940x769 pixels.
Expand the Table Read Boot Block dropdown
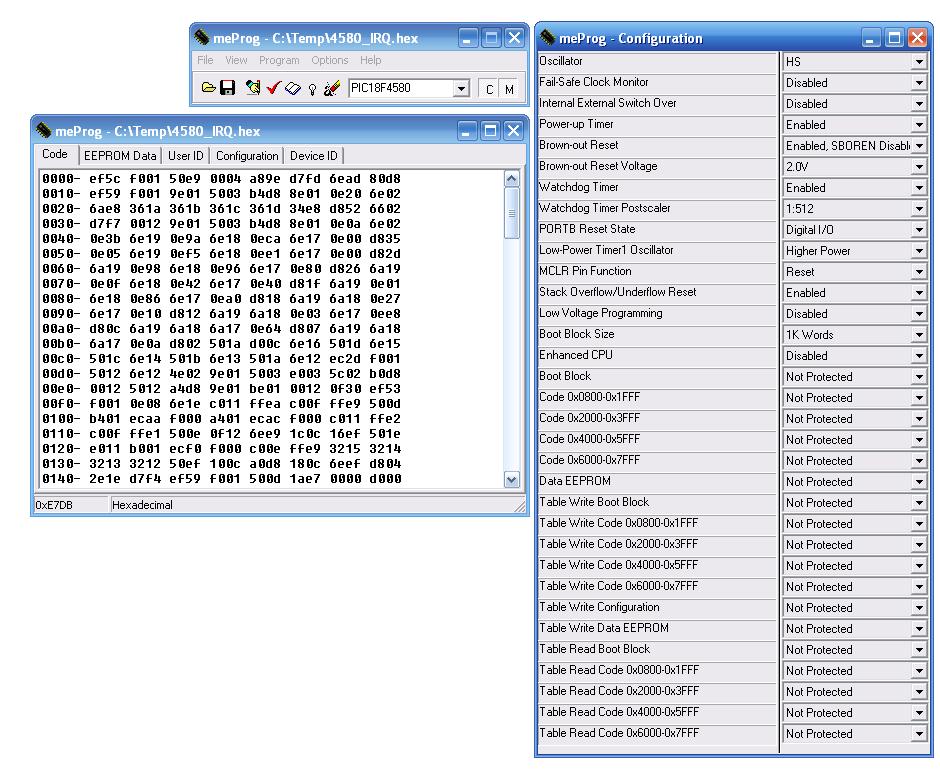pyautogui.click(x=919, y=649)
